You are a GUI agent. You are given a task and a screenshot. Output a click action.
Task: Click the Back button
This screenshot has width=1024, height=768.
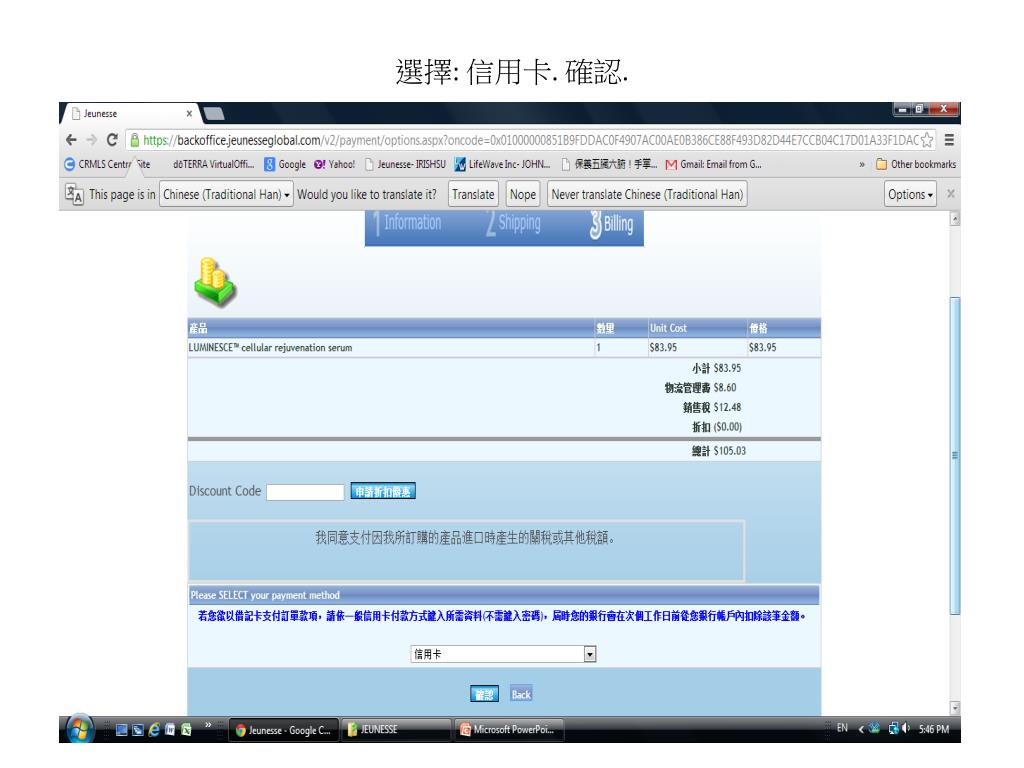click(x=520, y=694)
